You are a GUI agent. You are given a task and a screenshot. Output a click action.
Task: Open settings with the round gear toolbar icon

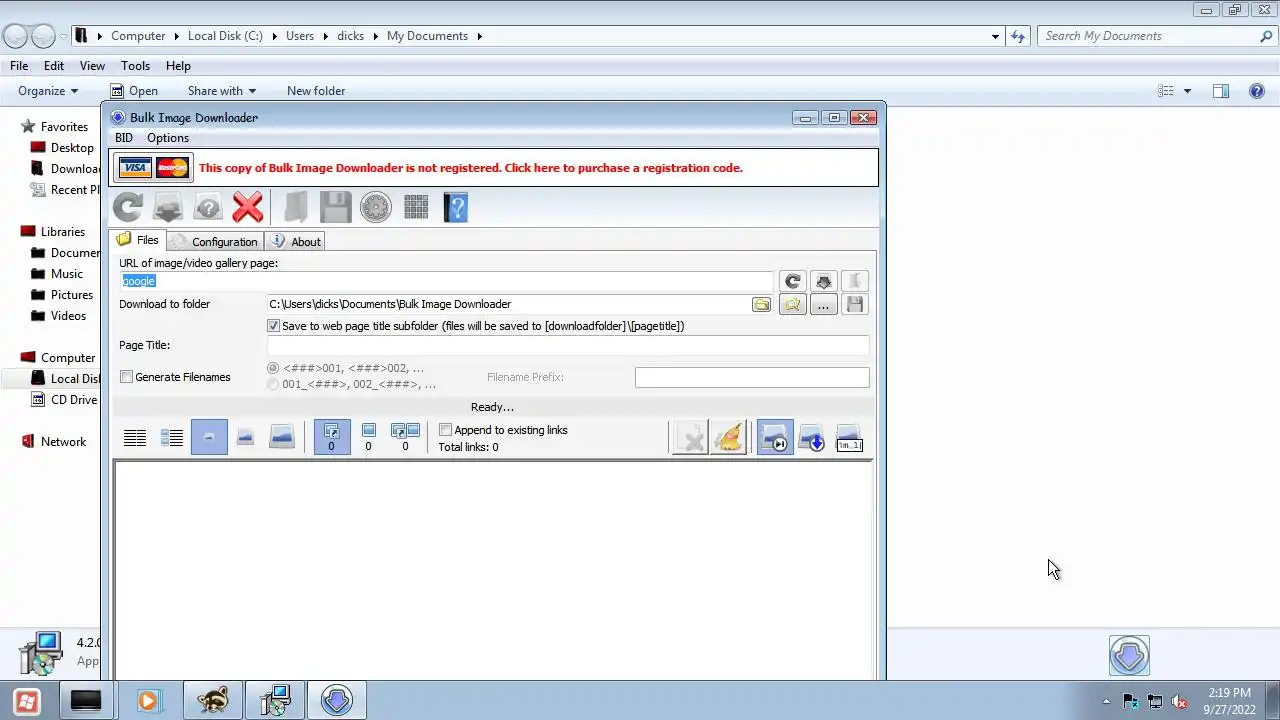(376, 207)
